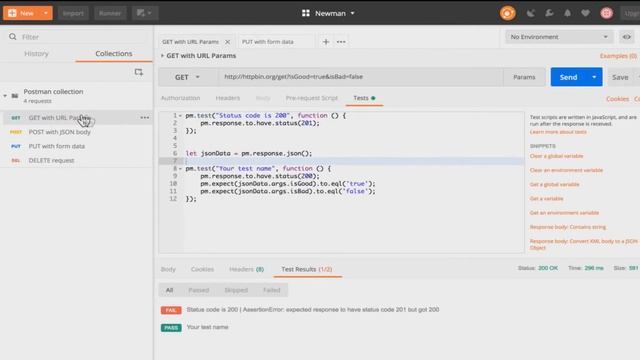
Task: Open the Send button dropdown arrow
Action: 594,77
